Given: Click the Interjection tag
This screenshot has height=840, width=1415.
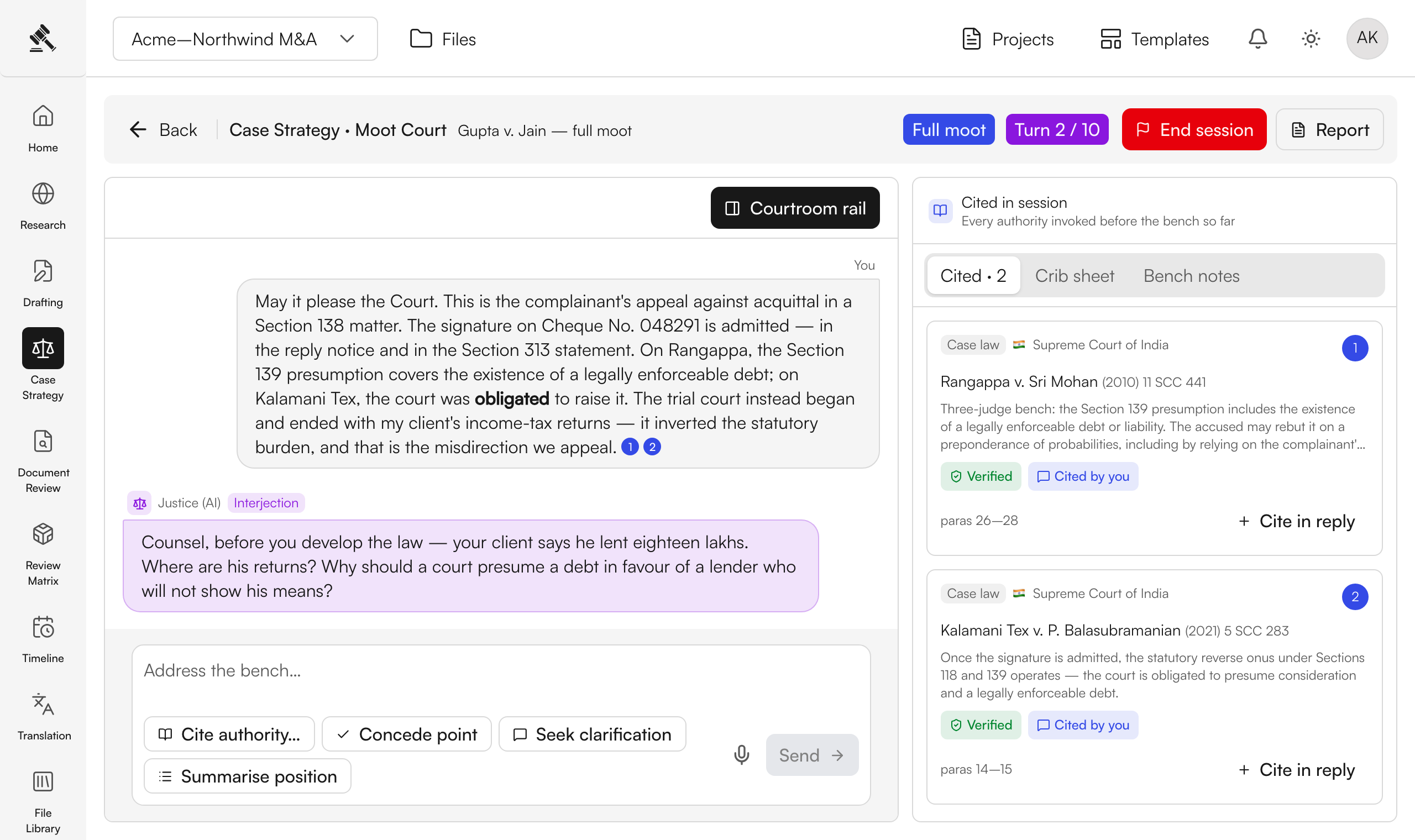Looking at the screenshot, I should pos(266,503).
